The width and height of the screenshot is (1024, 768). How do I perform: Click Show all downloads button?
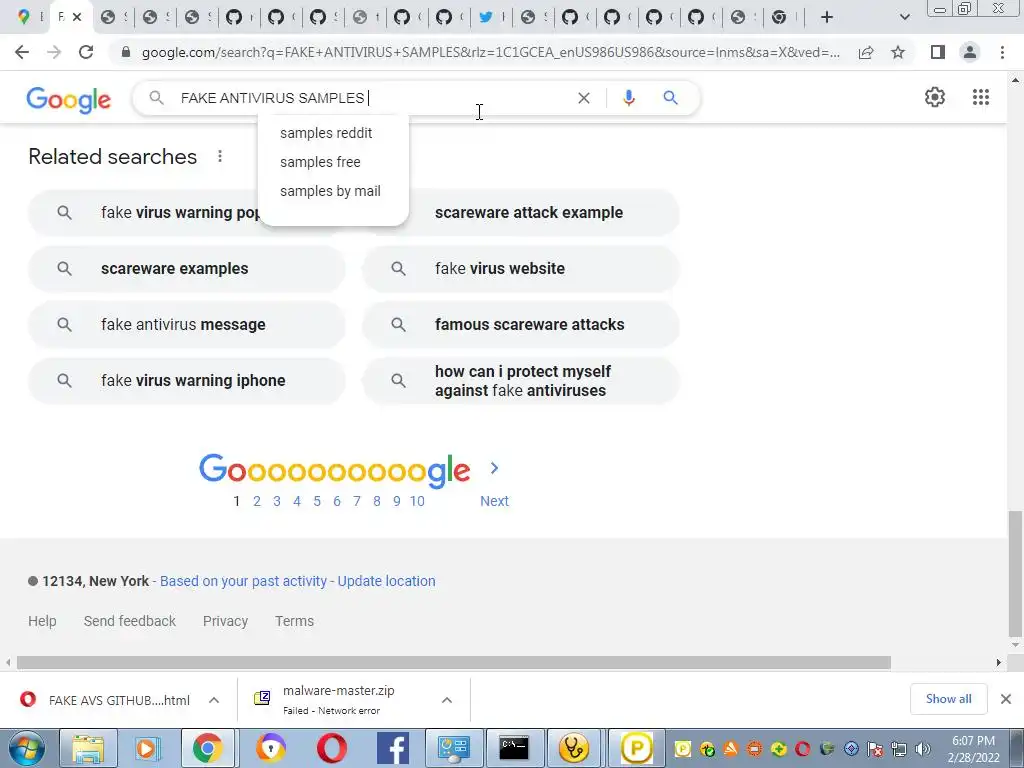coord(948,699)
